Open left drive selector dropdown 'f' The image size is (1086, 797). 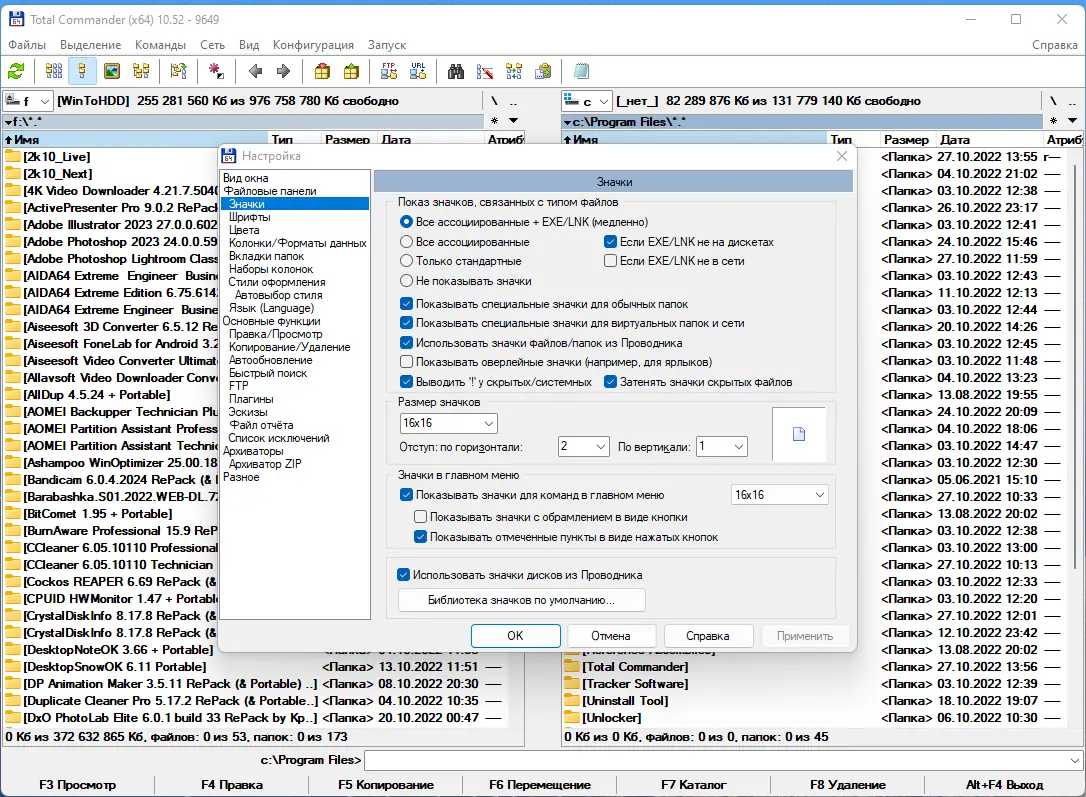28,101
